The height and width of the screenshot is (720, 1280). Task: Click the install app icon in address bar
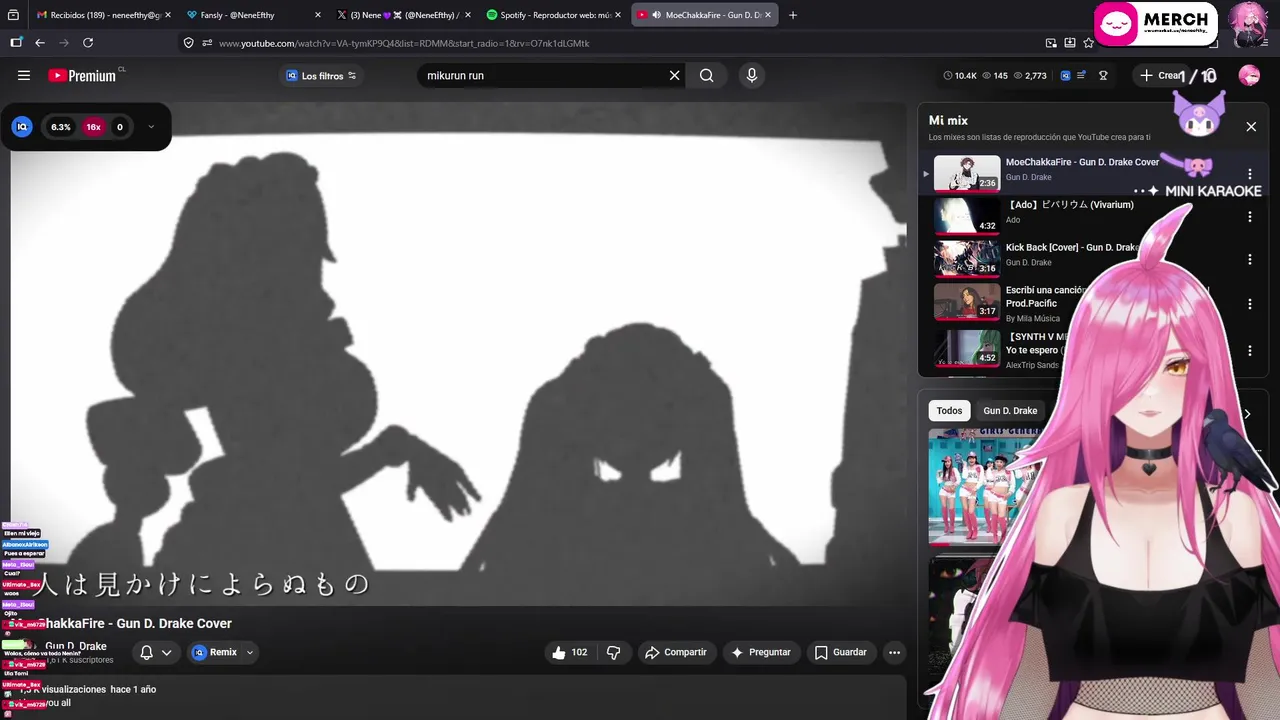pyautogui.click(x=1070, y=43)
